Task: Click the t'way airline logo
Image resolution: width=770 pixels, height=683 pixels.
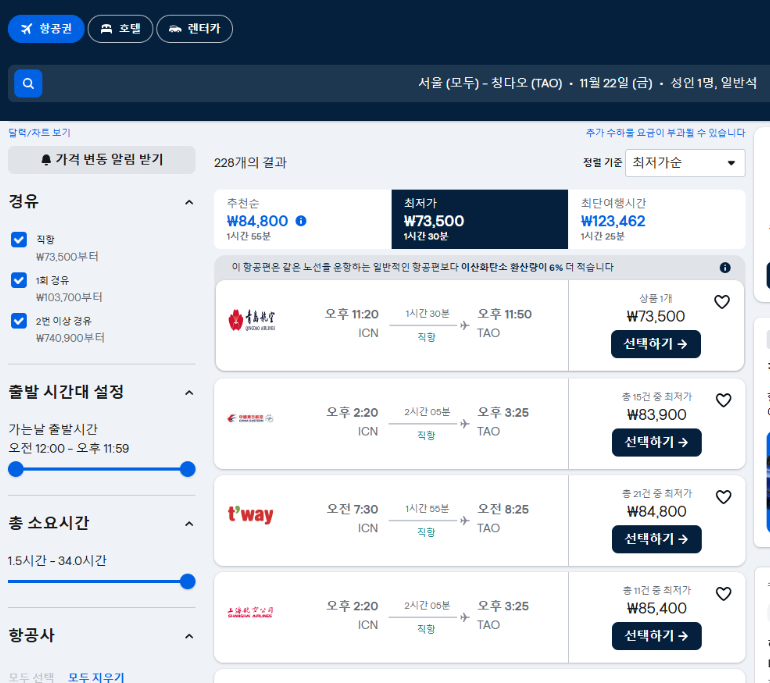Action: [x=250, y=514]
